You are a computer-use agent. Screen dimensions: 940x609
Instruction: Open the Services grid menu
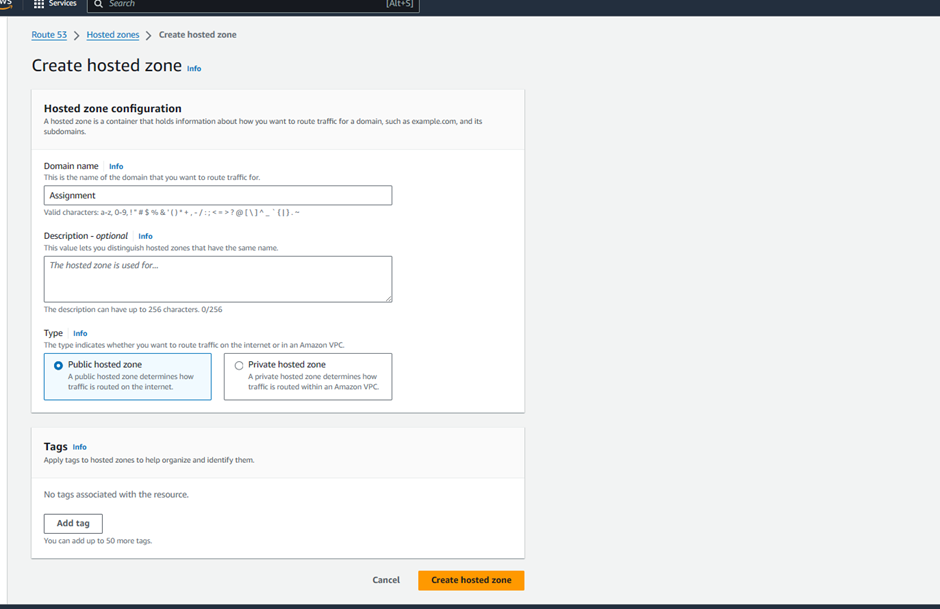pyautogui.click(x=41, y=5)
